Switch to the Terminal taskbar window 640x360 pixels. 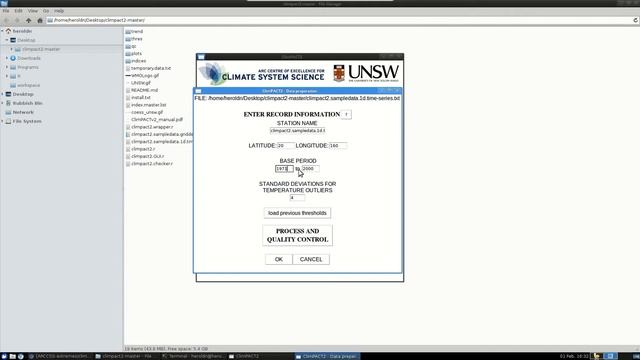[x=193, y=356]
